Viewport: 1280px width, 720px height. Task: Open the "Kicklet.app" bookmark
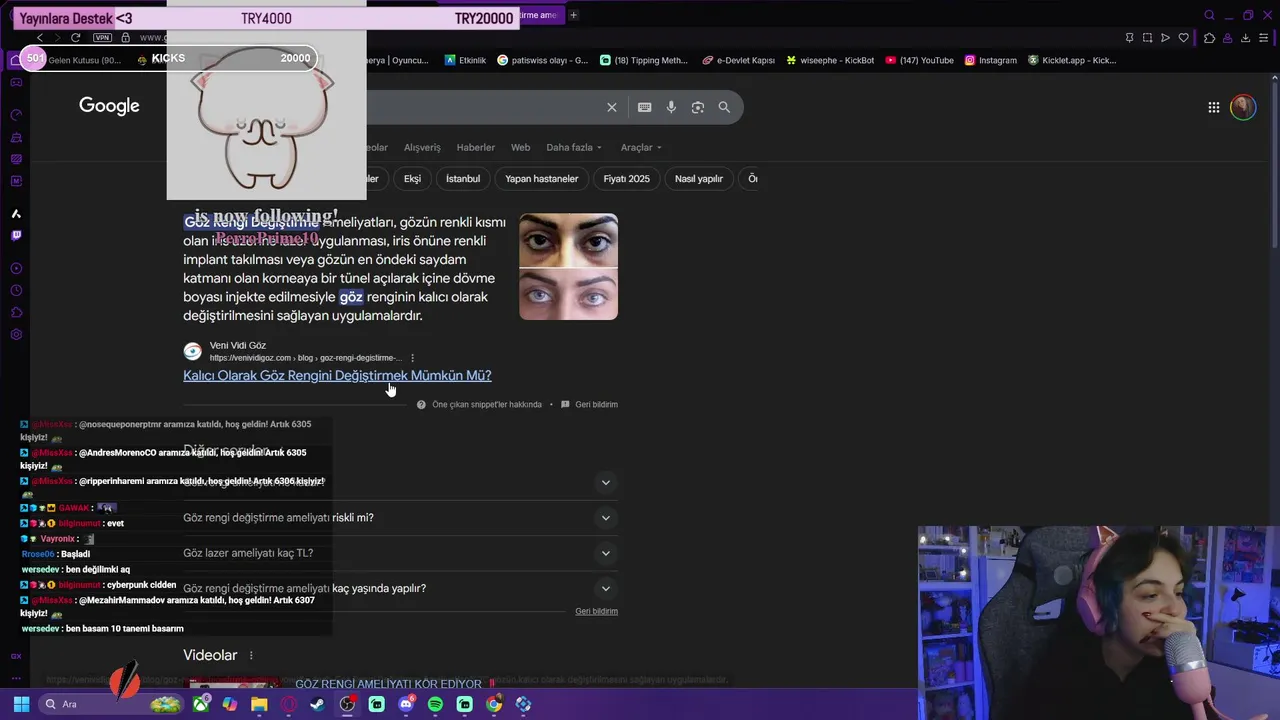tap(1071, 60)
